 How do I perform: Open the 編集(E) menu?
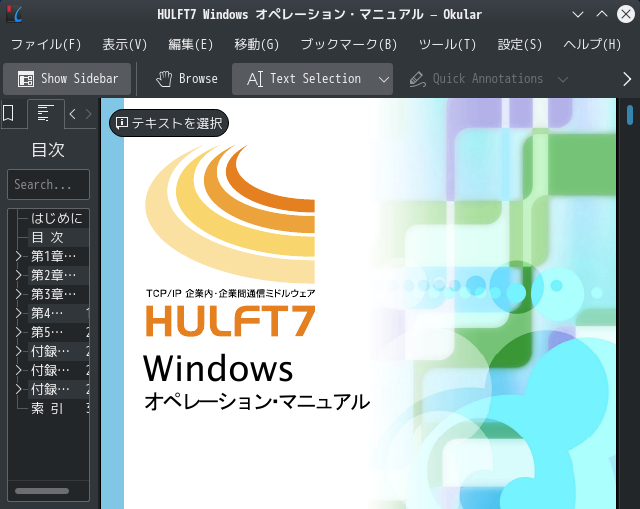[x=191, y=44]
